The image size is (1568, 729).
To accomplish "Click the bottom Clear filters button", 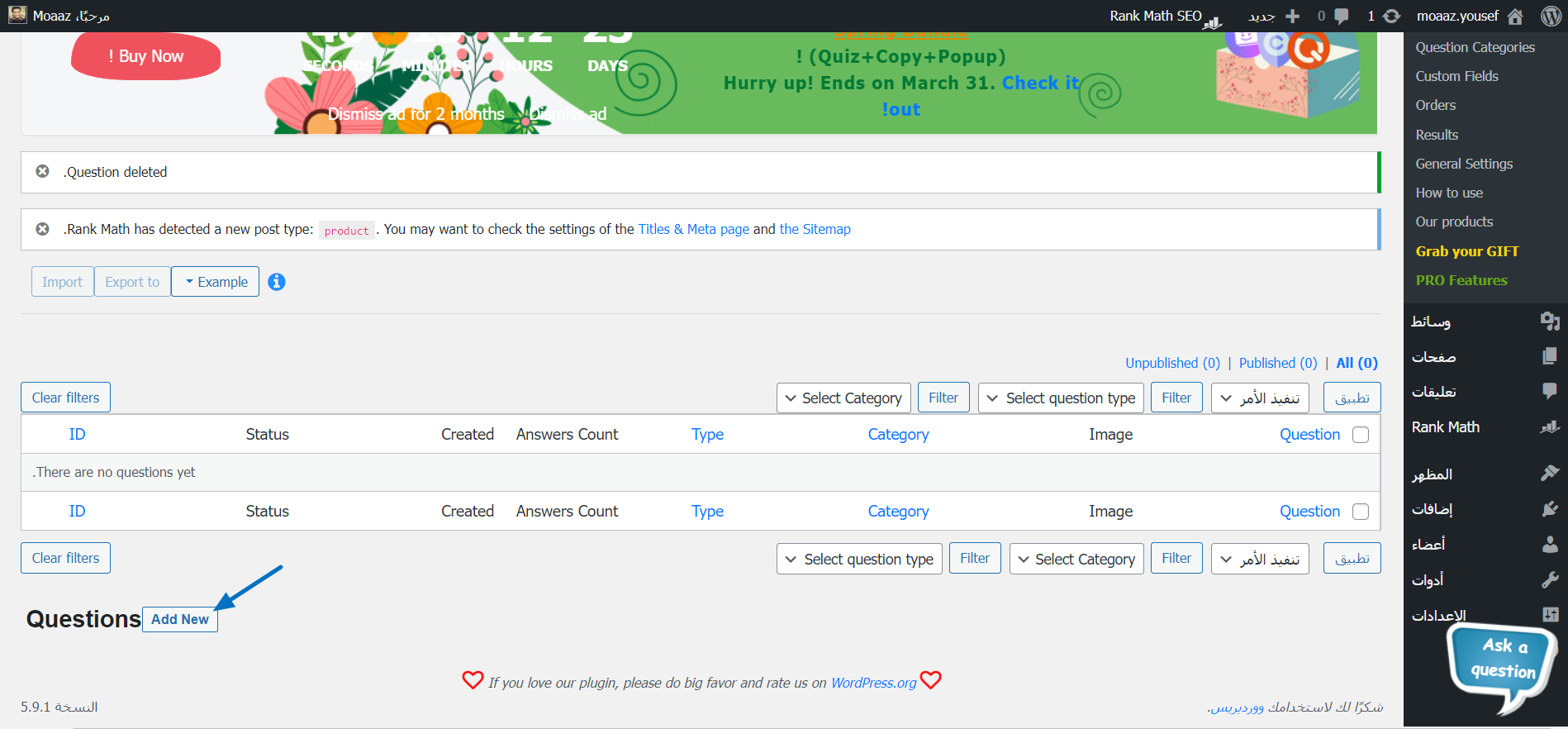I will [65, 558].
